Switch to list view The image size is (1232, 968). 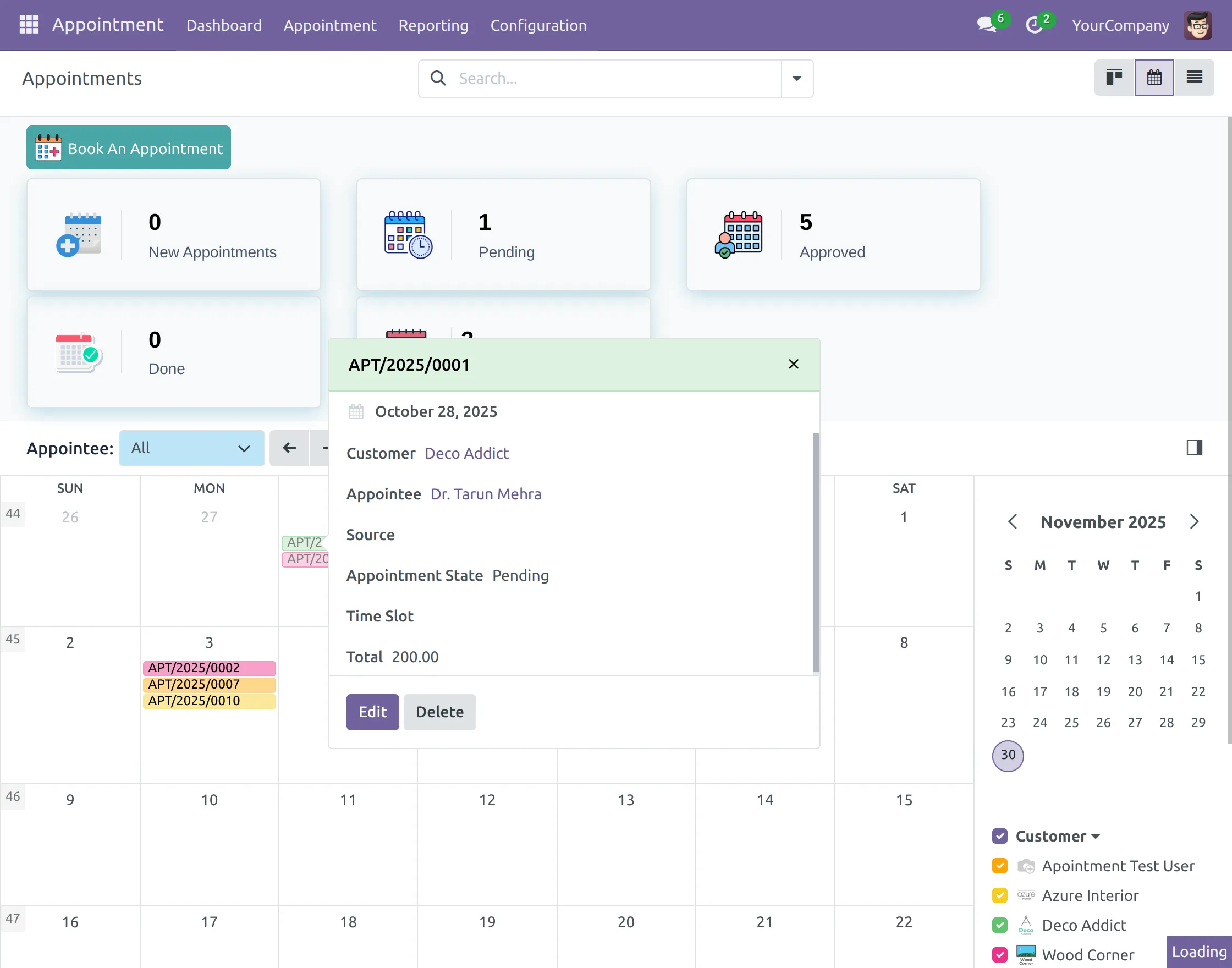click(1194, 78)
